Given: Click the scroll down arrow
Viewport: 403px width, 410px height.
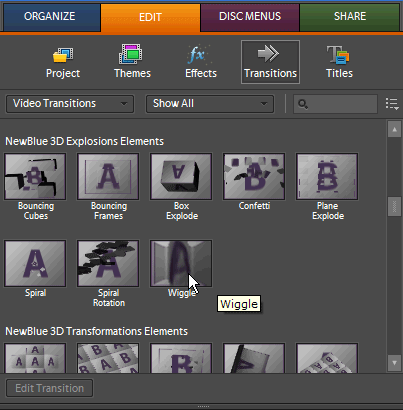Looking at the screenshot, I should tap(394, 363).
